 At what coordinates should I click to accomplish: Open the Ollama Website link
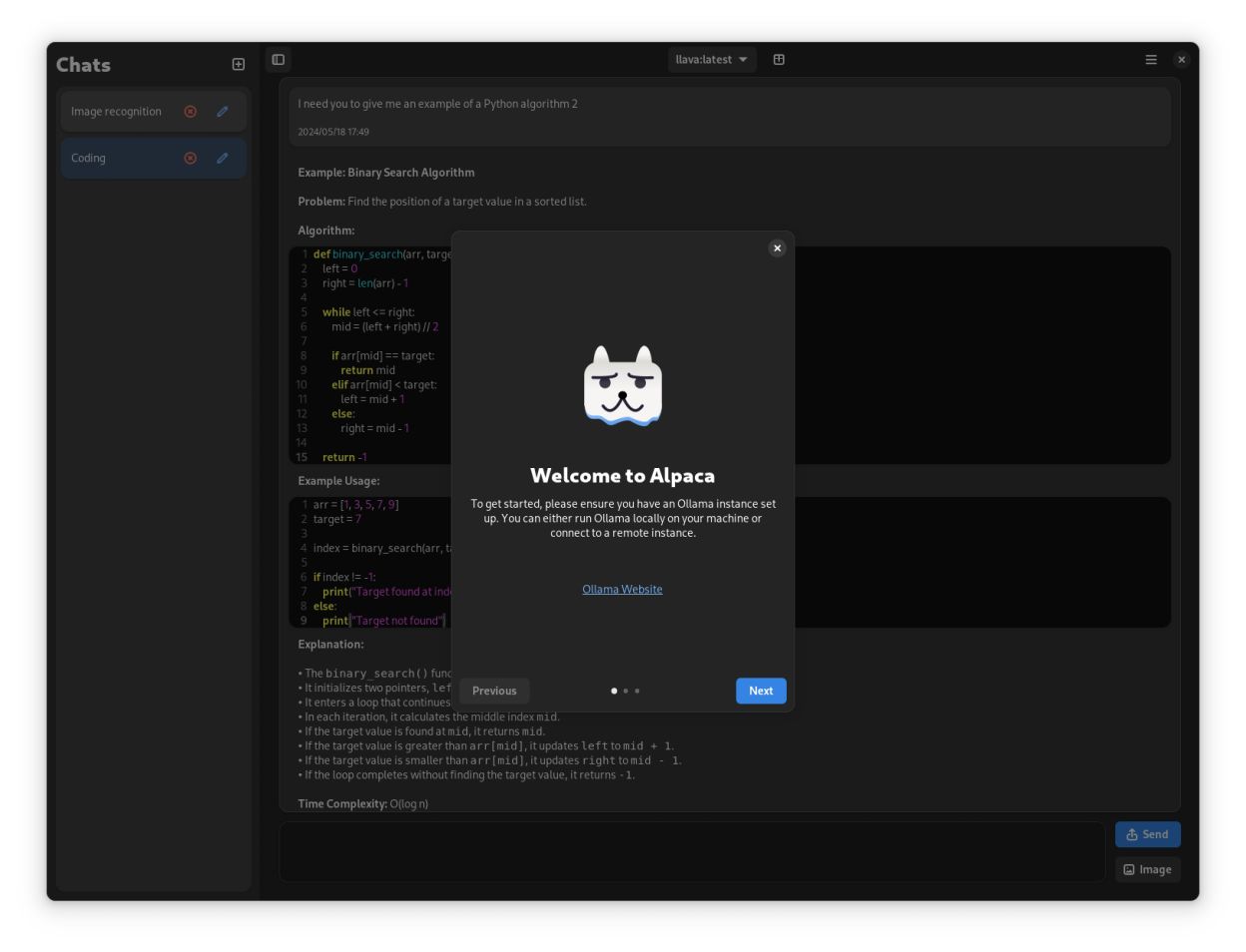click(622, 589)
